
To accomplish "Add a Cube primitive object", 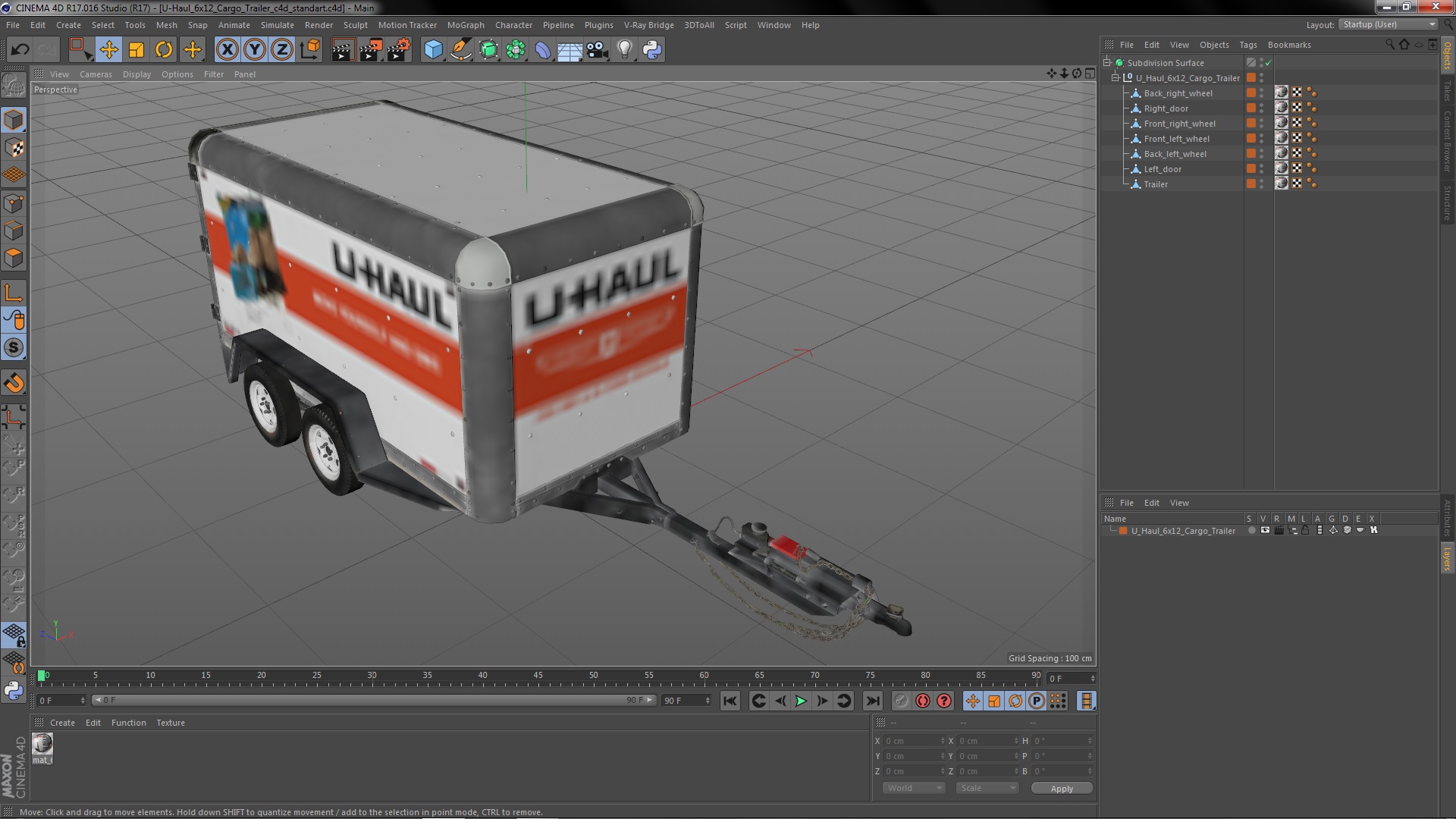I will click(x=433, y=50).
